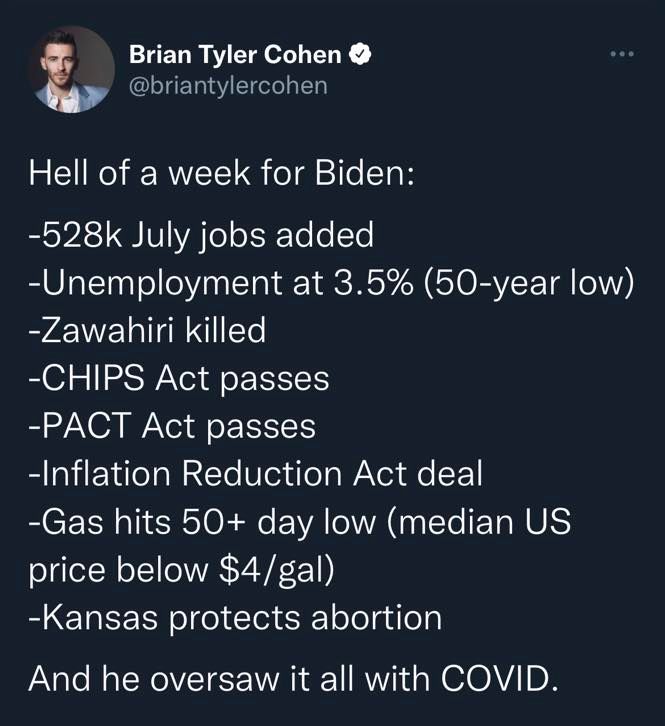Click the word 'COVID.' at the end

499,679
